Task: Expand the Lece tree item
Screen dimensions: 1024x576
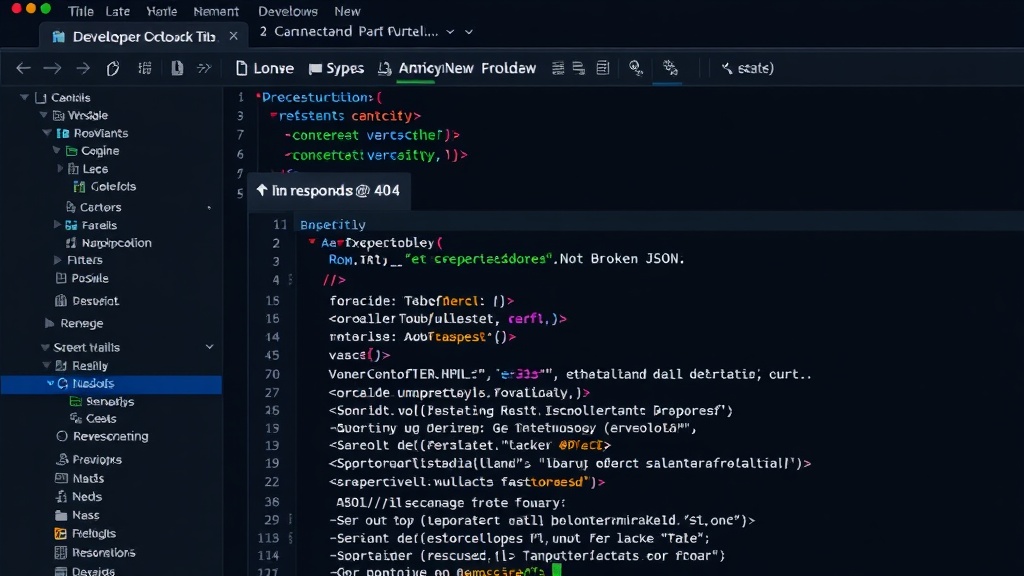Action: tap(60, 168)
